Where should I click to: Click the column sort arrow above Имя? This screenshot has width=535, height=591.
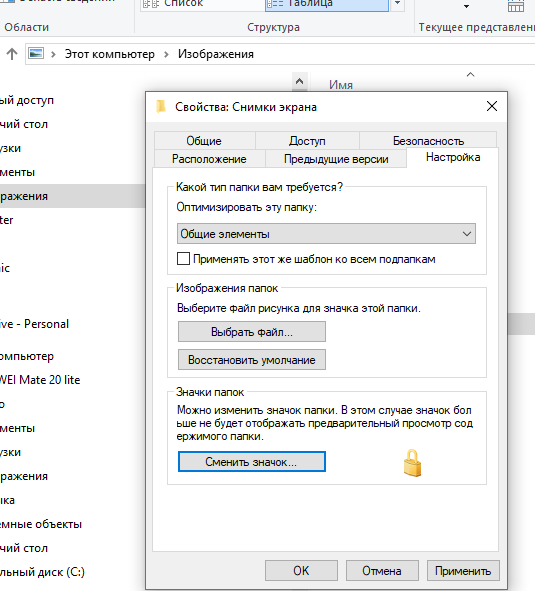click(470, 75)
